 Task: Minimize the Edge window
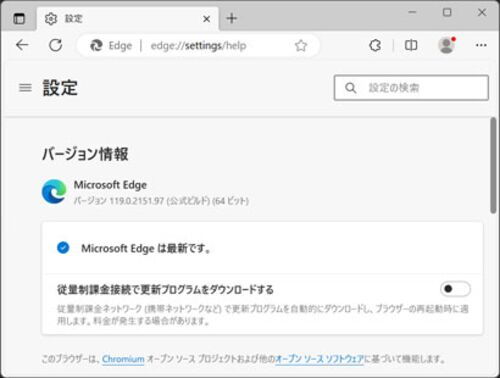coord(412,12)
